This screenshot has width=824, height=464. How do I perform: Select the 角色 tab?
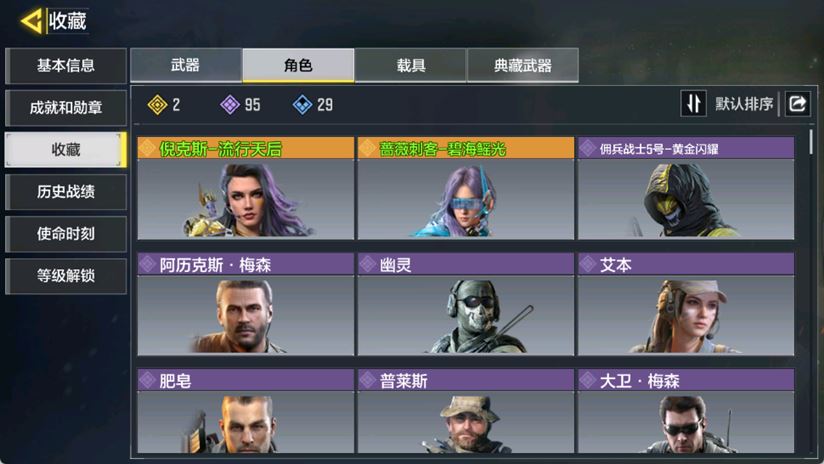pos(298,65)
